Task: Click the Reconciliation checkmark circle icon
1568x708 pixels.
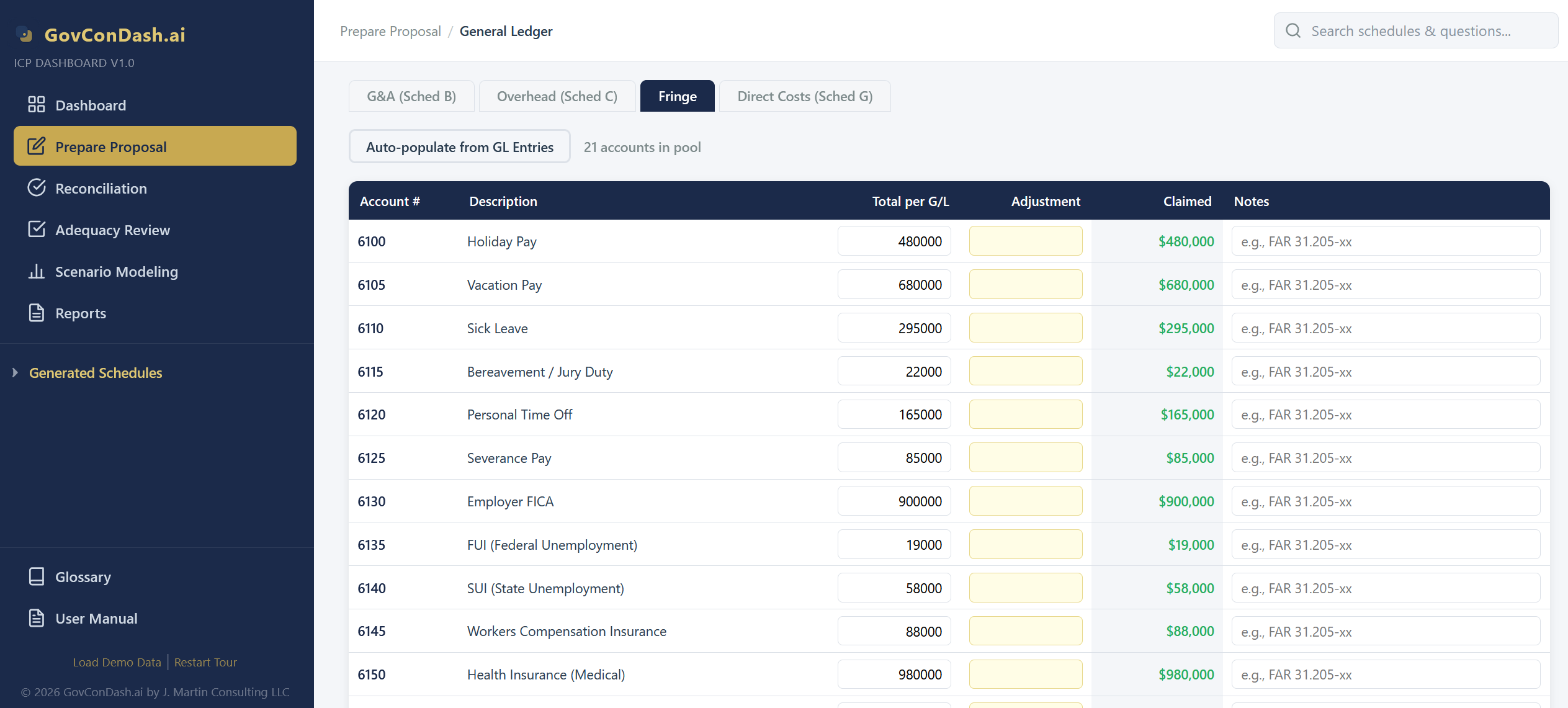Action: (37, 188)
